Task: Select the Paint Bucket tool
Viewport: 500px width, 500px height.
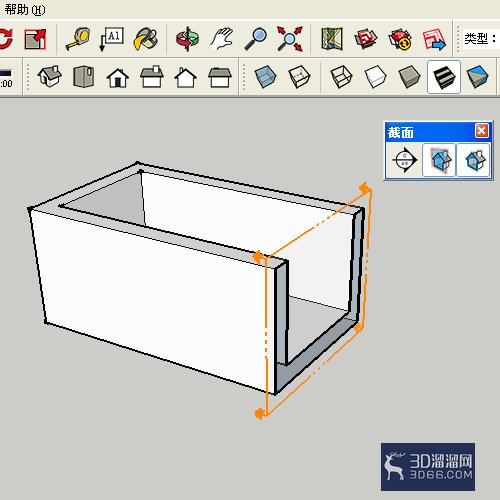Action: [145, 39]
